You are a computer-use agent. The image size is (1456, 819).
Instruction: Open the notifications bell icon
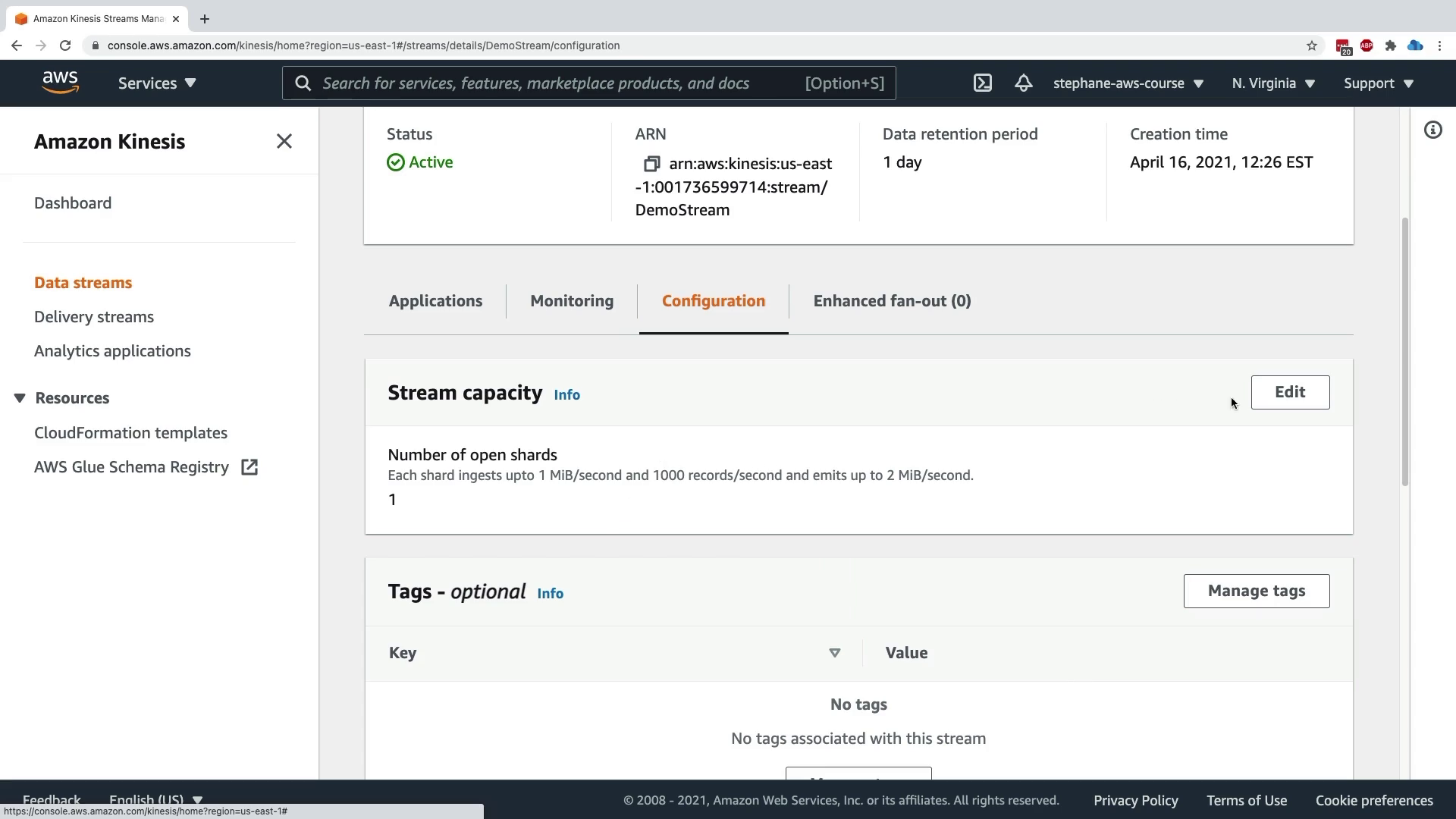click(1023, 83)
